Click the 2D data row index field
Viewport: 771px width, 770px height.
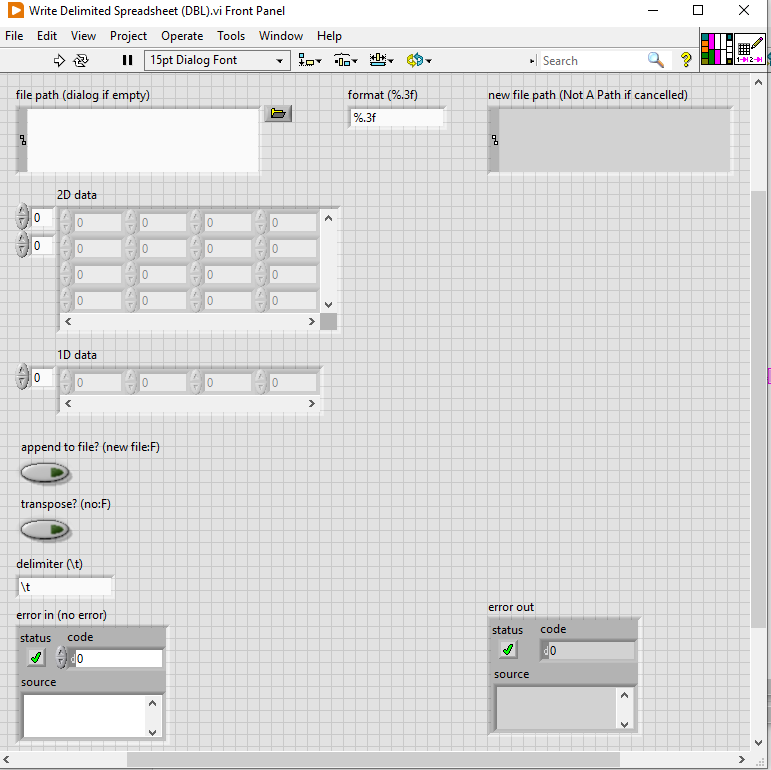42,217
